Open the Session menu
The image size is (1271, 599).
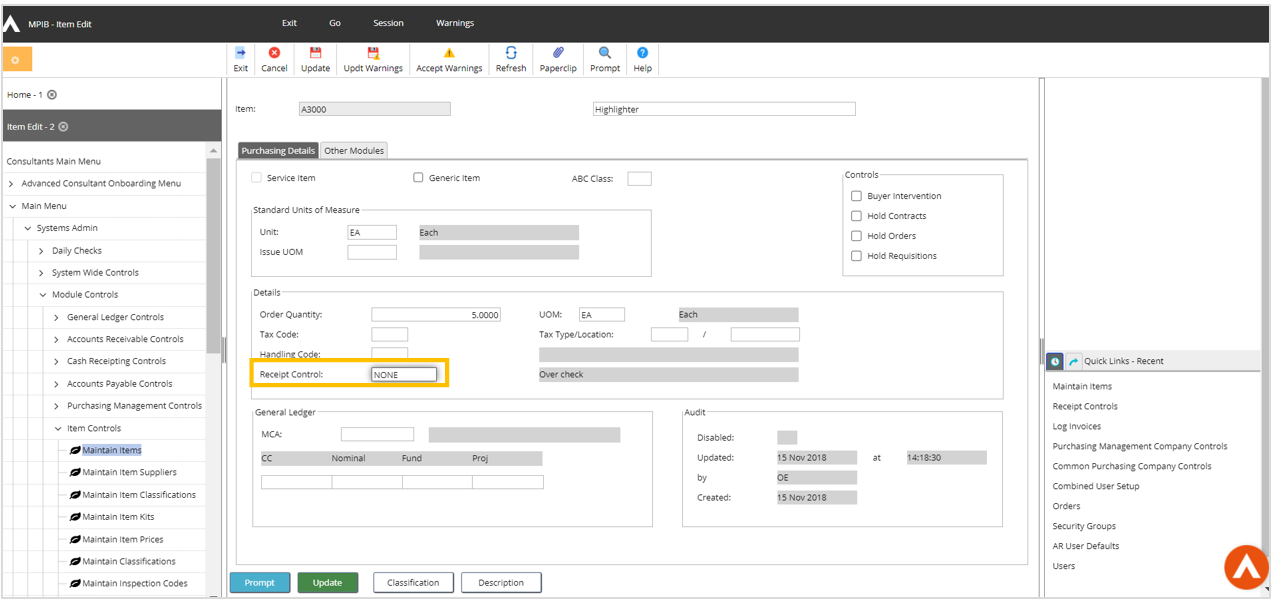click(x=388, y=23)
